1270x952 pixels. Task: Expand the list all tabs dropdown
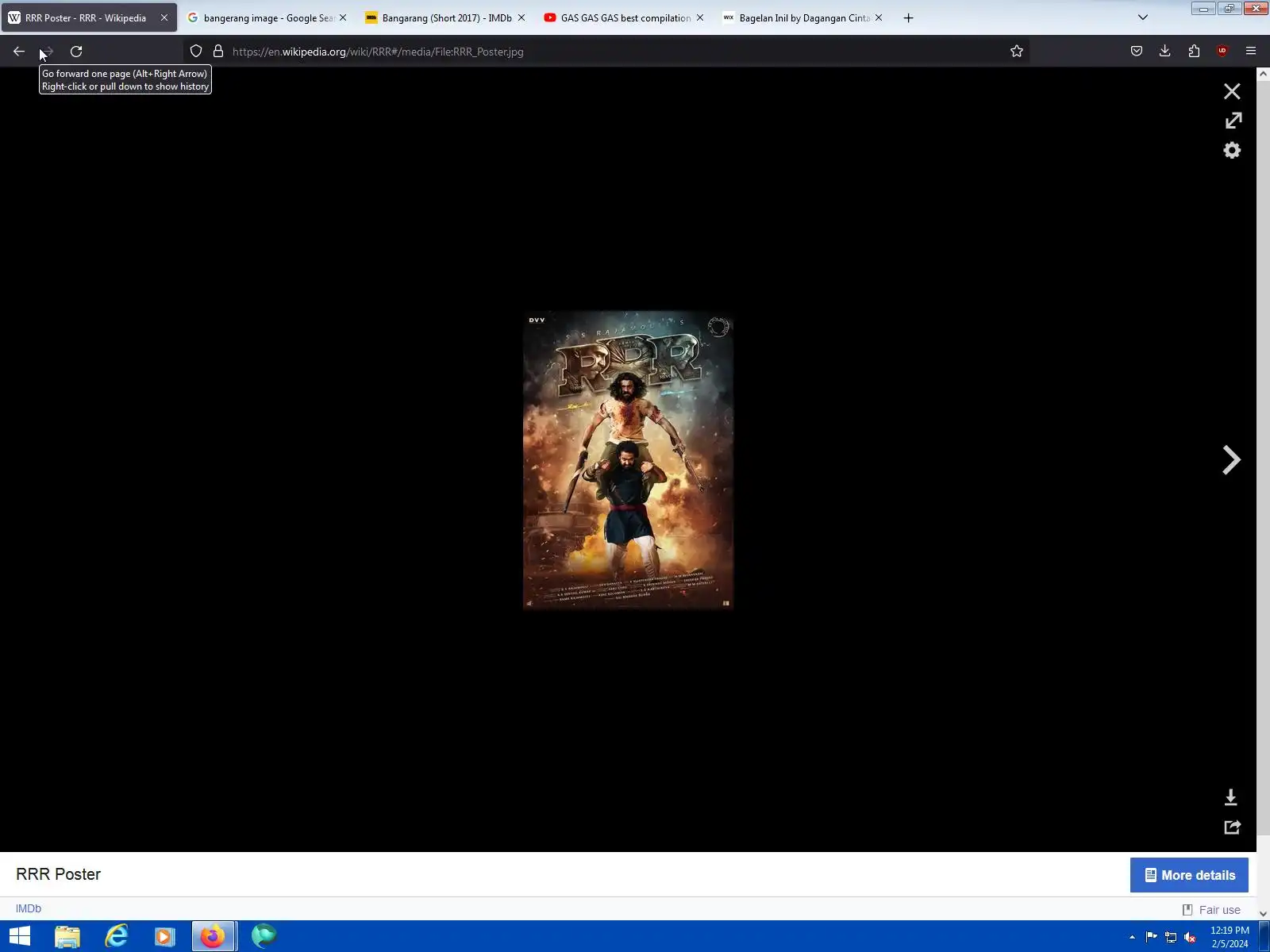(1143, 17)
